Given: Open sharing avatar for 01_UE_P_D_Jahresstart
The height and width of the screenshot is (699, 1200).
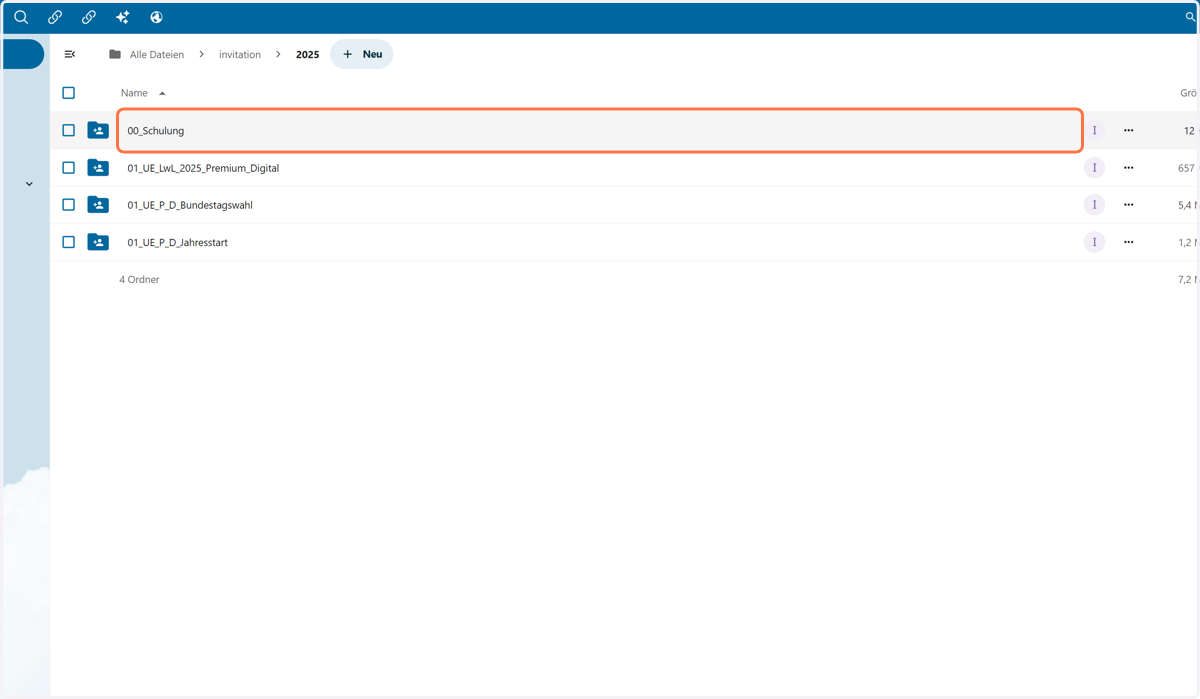Looking at the screenshot, I should pyautogui.click(x=1095, y=242).
